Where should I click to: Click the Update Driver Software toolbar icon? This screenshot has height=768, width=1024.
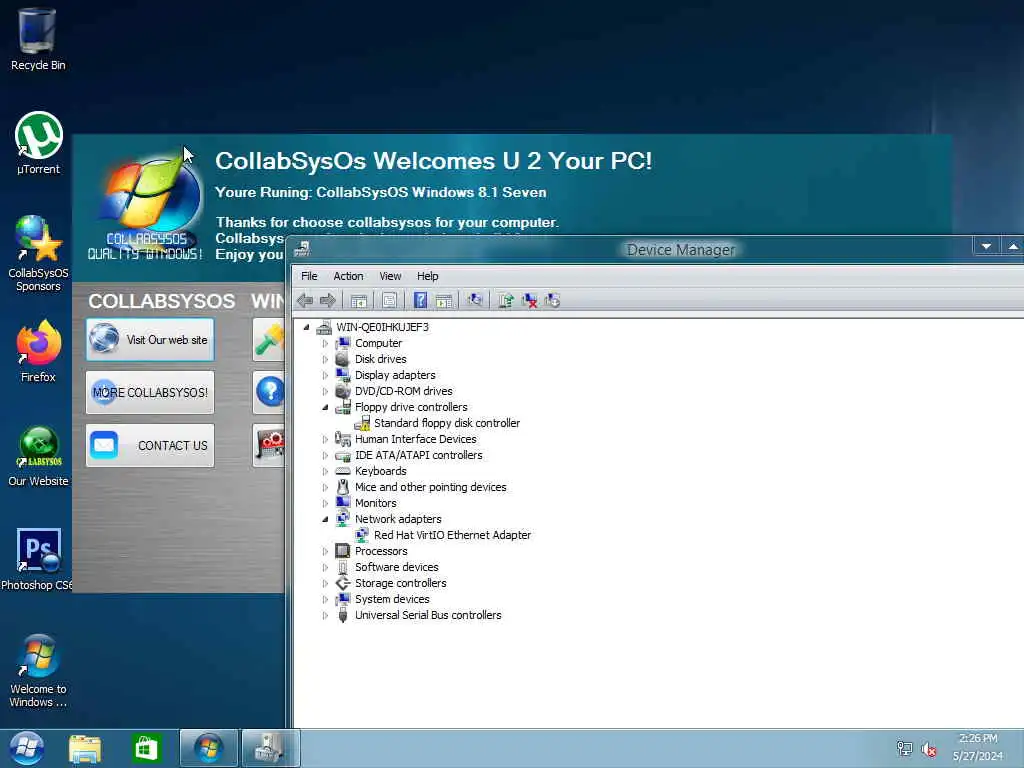click(x=505, y=300)
